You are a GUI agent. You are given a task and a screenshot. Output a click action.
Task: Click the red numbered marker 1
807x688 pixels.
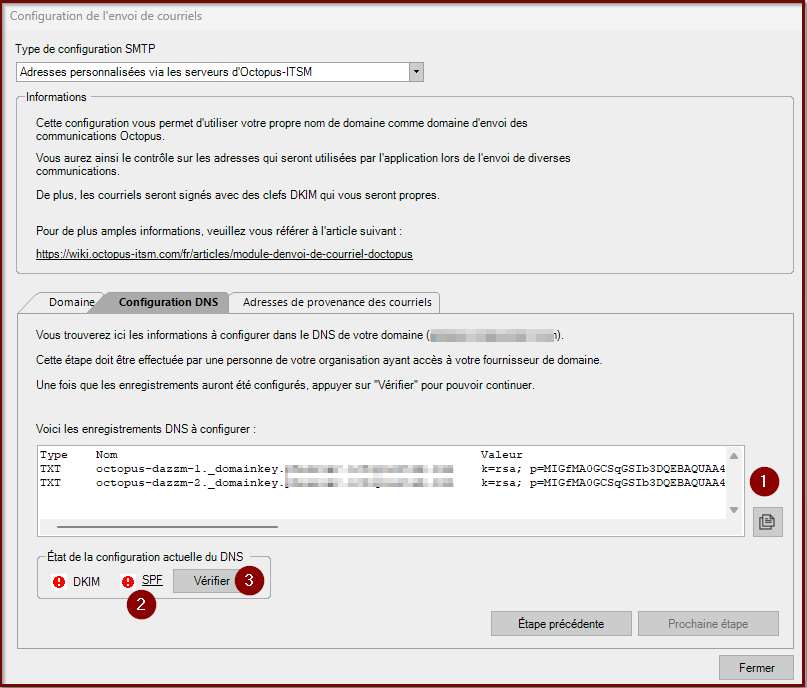click(x=765, y=481)
